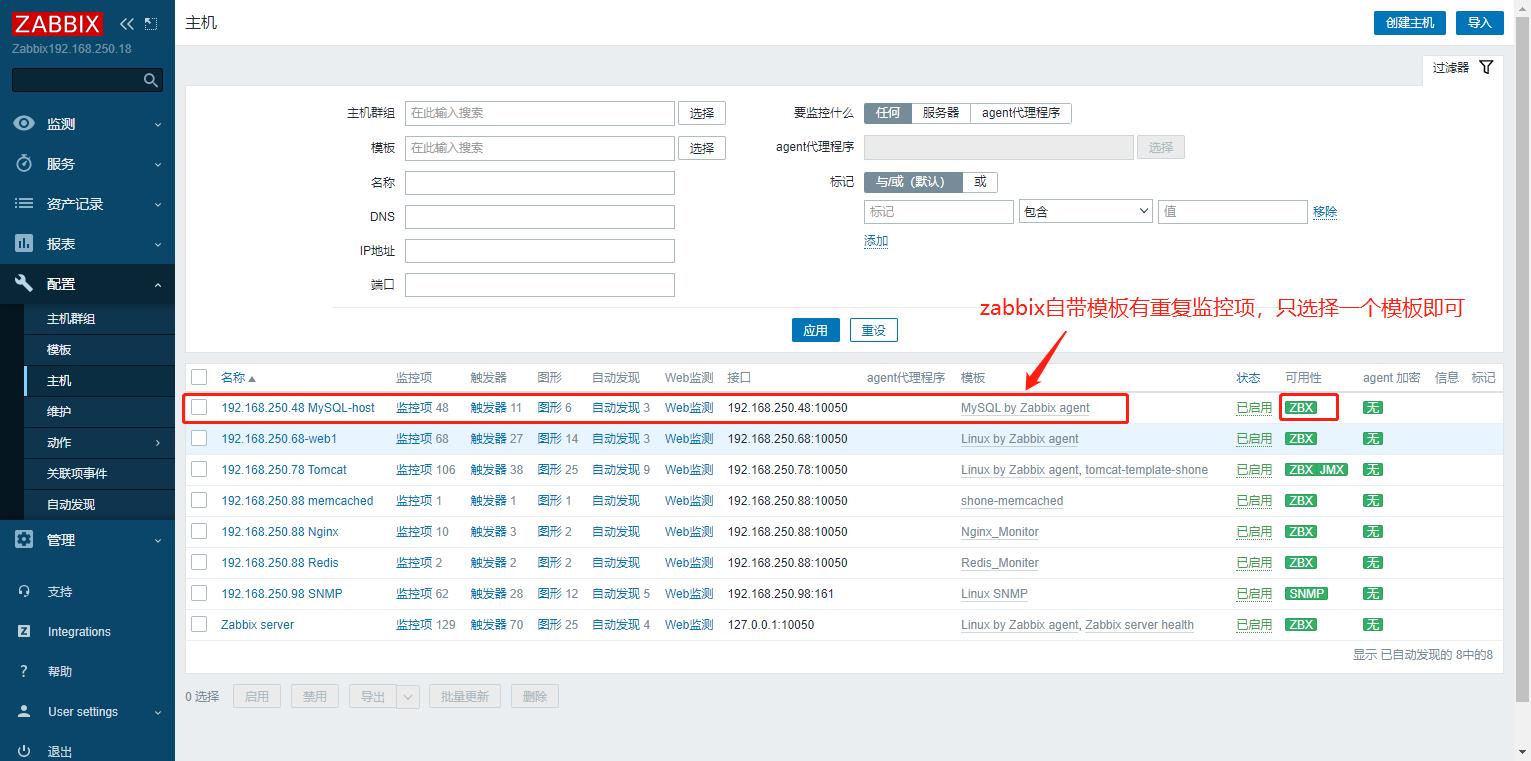Screen dimensions: 1531x761
Task: Expand the 资产记录 menu section
Action: (x=158, y=204)
